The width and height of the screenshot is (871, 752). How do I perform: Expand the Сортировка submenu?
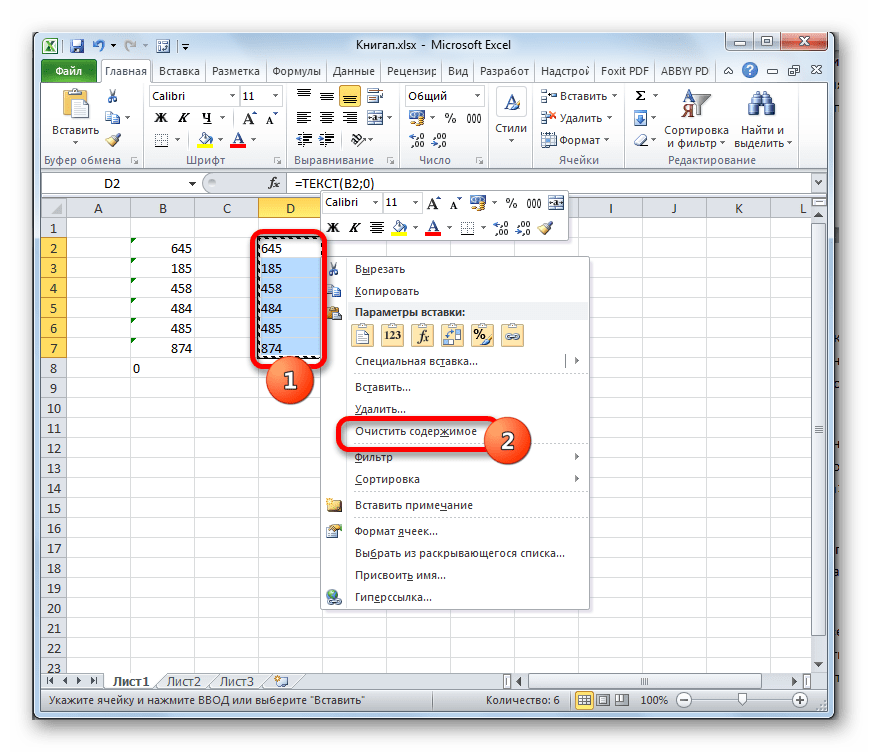tap(577, 479)
